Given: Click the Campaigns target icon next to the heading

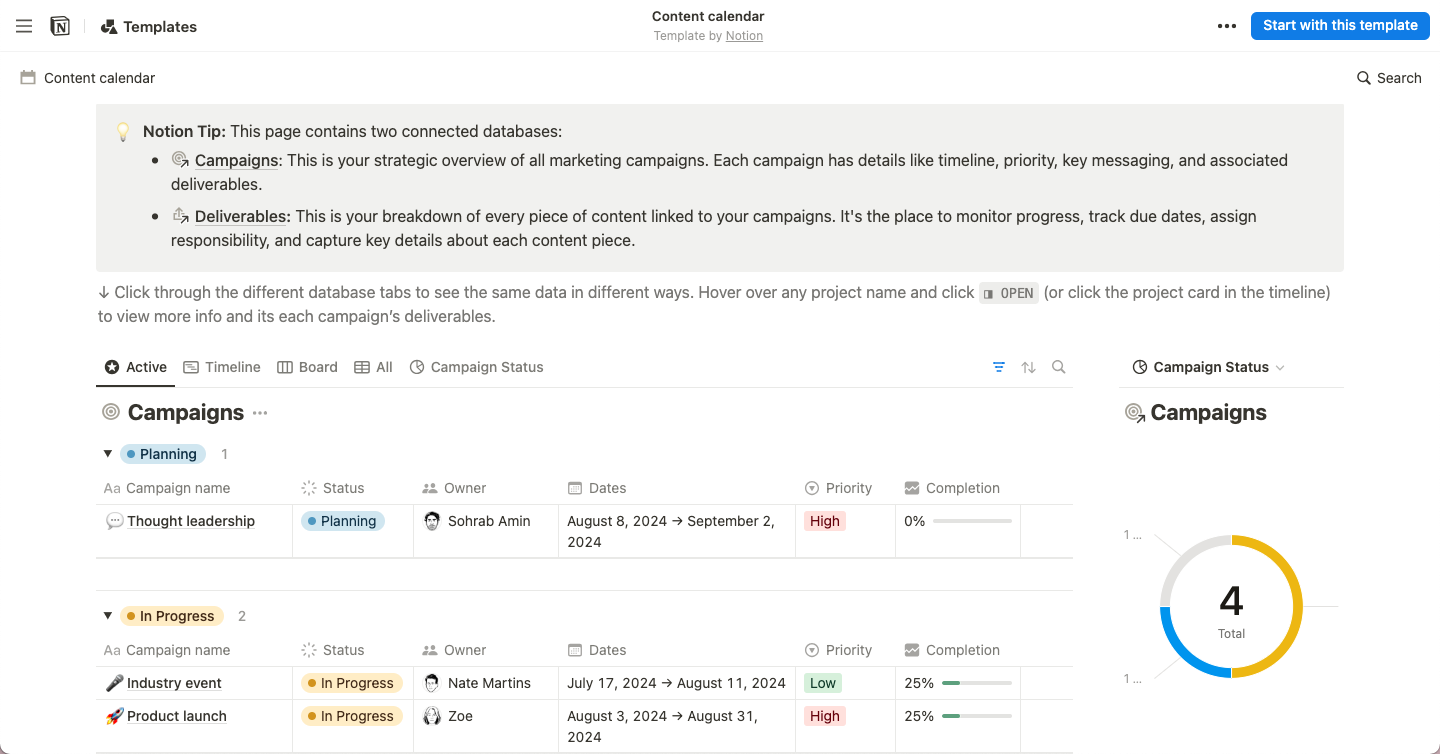Looking at the screenshot, I should (110, 412).
